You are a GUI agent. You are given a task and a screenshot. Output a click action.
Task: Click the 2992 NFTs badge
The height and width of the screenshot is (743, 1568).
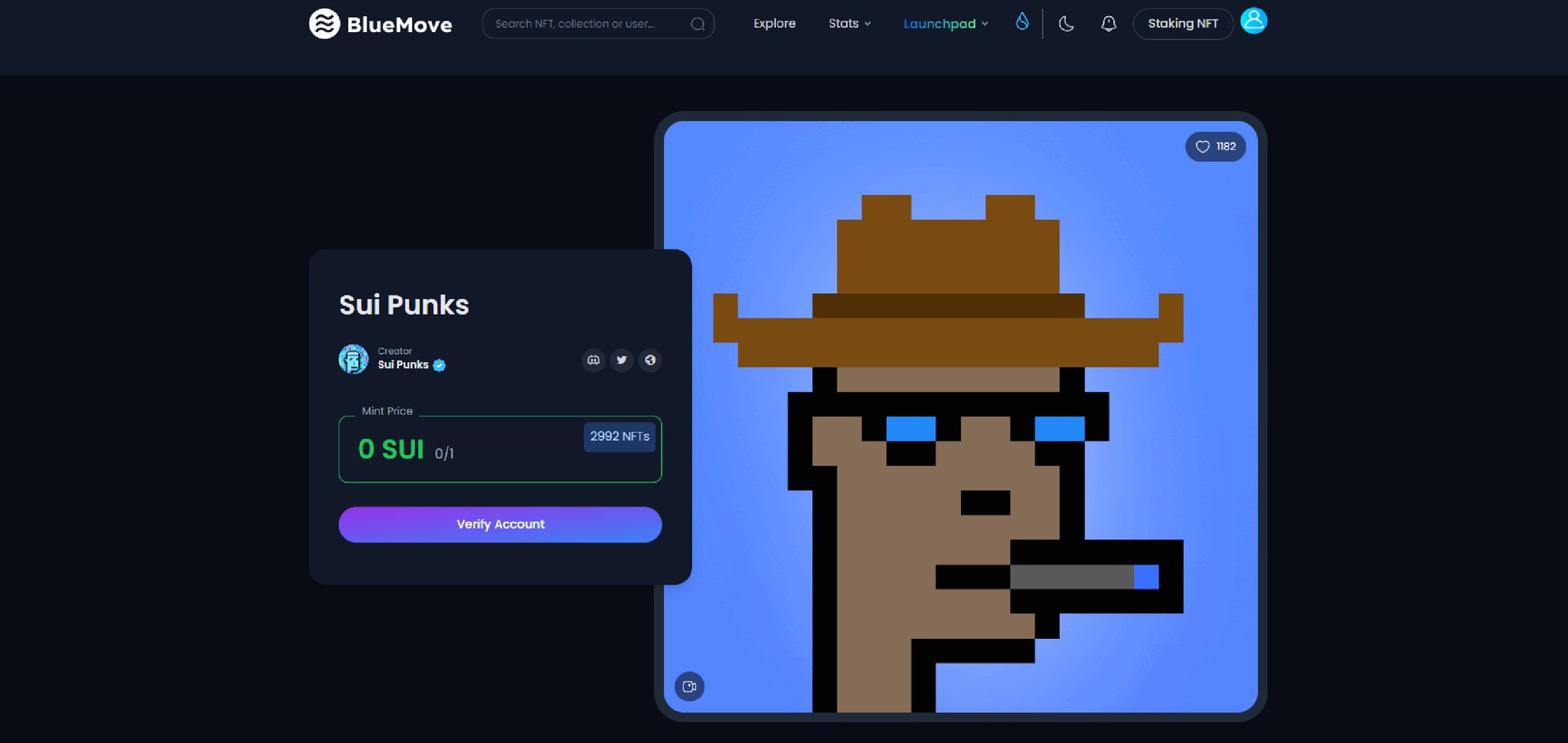coord(619,436)
